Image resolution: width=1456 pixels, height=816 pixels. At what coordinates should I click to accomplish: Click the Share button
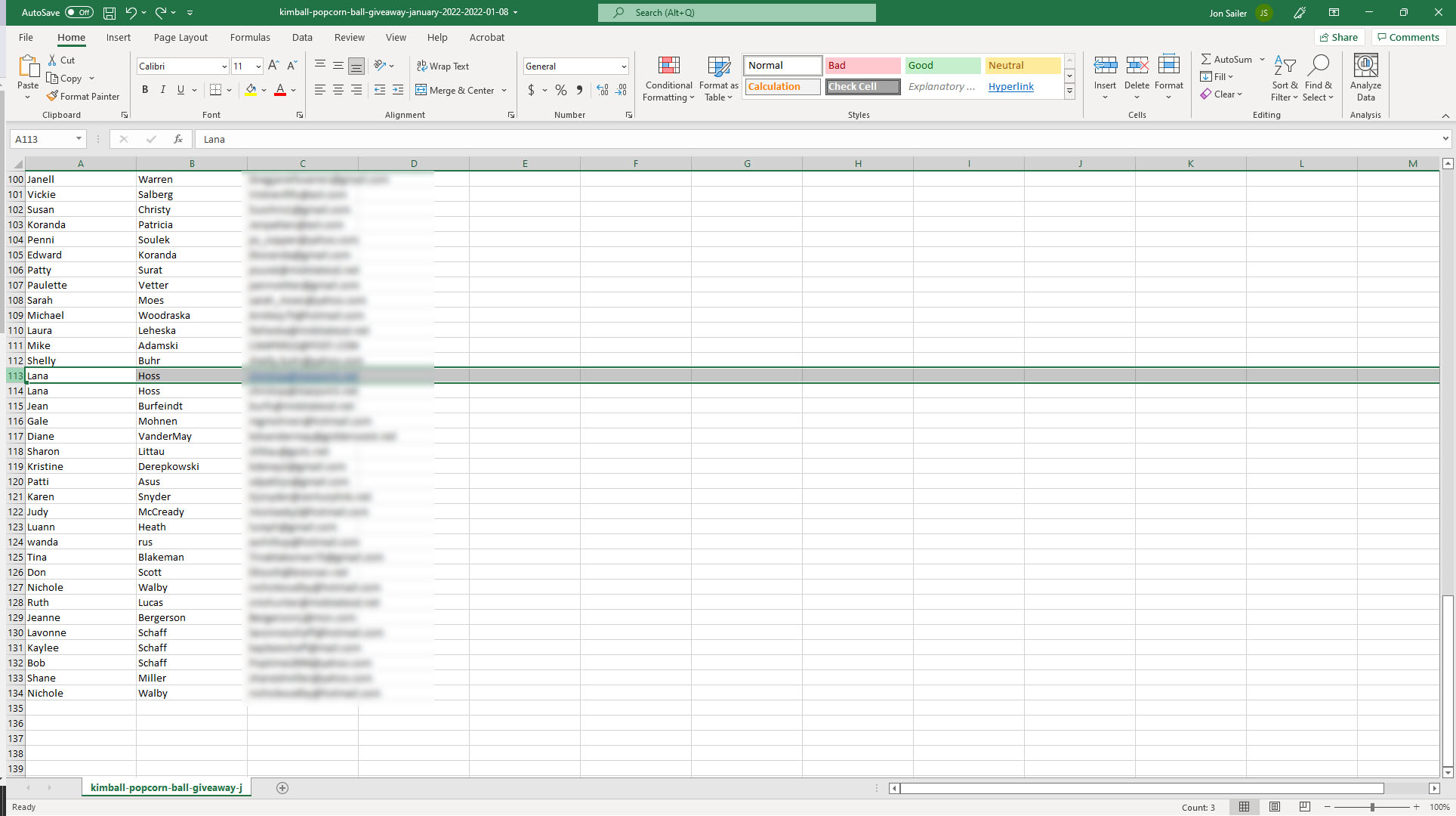(x=1339, y=37)
